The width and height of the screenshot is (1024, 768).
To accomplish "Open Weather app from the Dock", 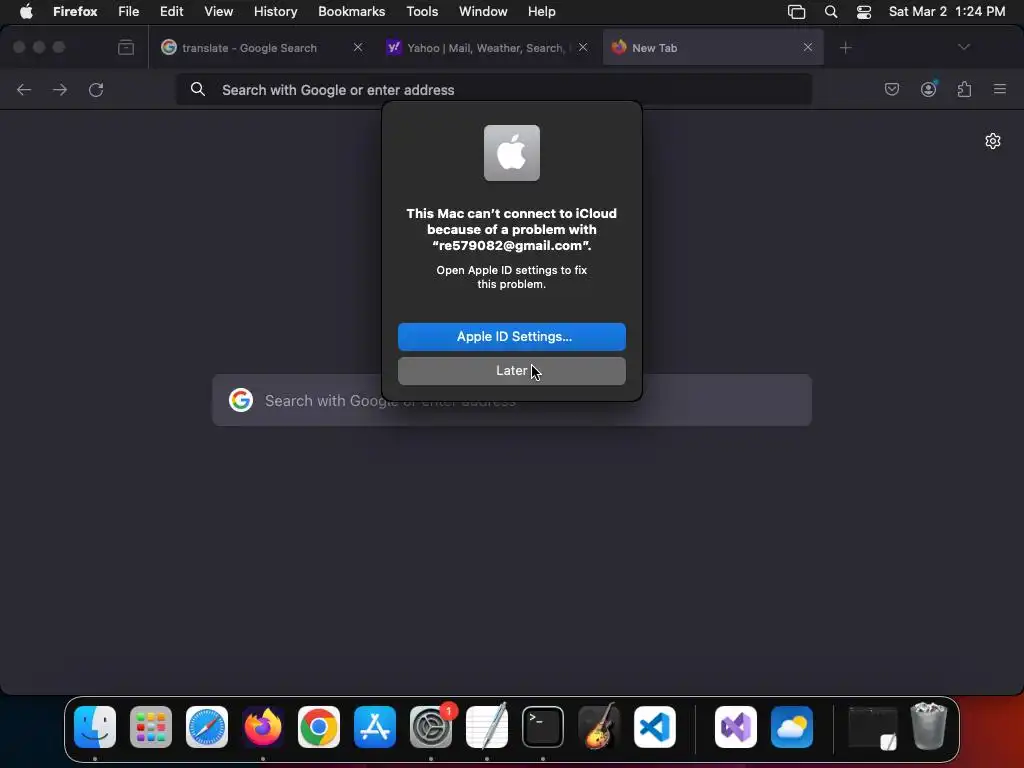I will [x=792, y=727].
